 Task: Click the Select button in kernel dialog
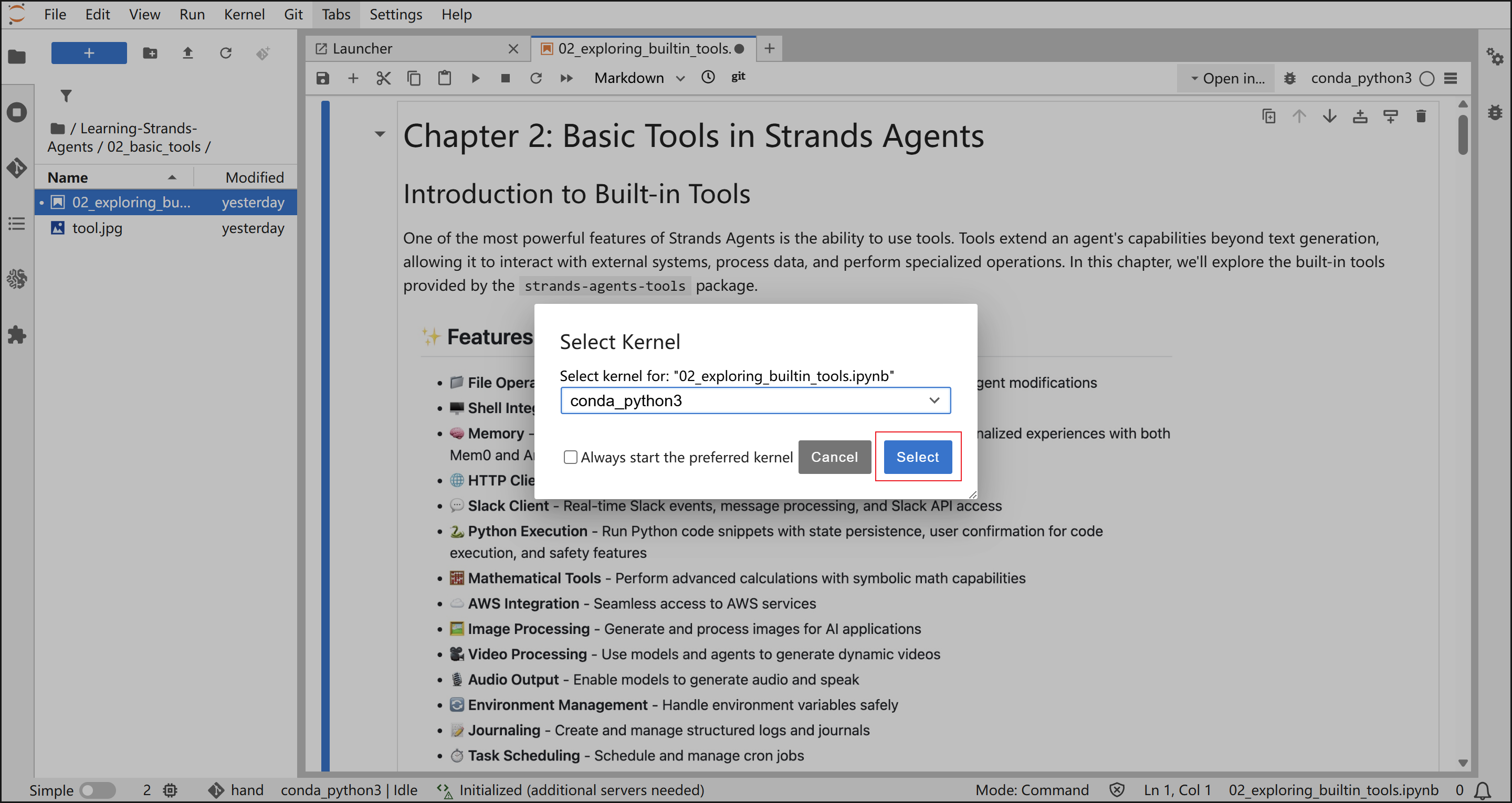[917, 457]
